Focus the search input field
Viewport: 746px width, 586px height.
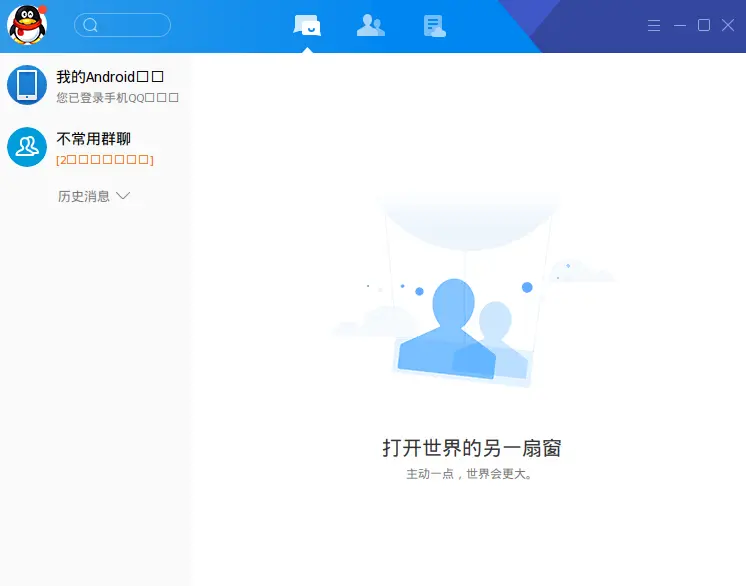(132, 25)
